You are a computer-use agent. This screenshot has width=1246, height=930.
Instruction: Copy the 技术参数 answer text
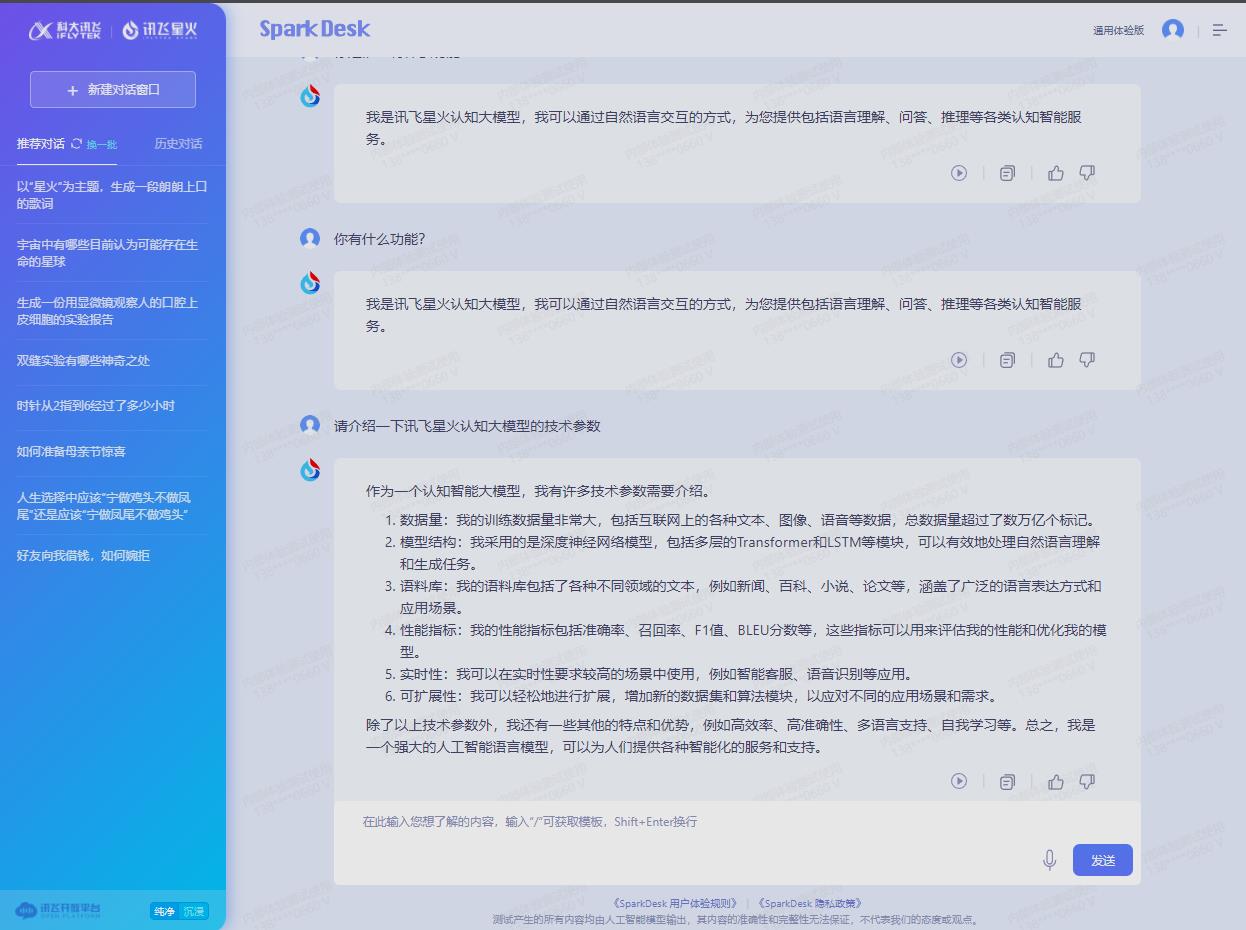point(1007,781)
